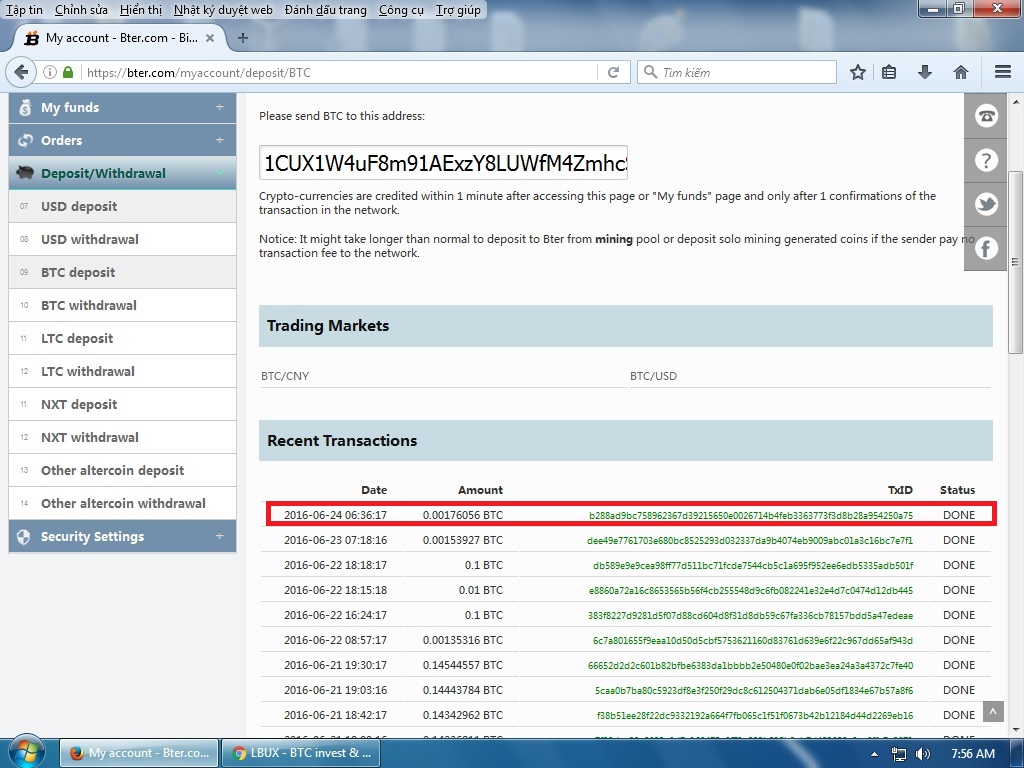Go to USD withdrawal page
The width and height of the screenshot is (1024, 768).
click(x=122, y=239)
